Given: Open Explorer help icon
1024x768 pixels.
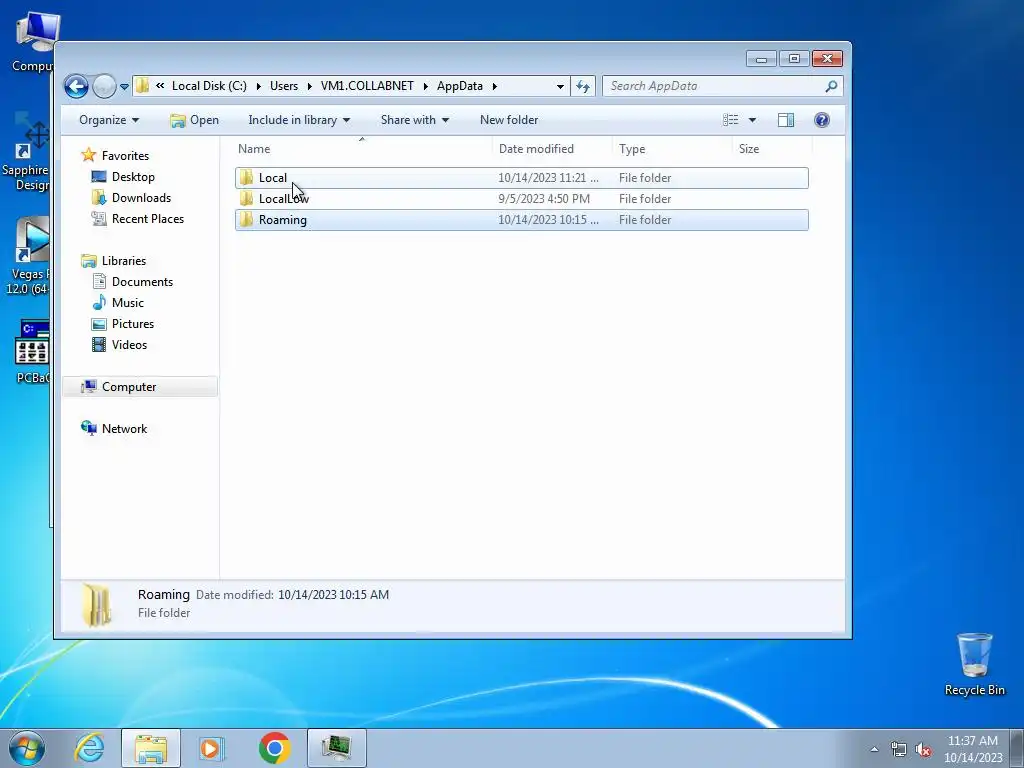Looking at the screenshot, I should [822, 120].
